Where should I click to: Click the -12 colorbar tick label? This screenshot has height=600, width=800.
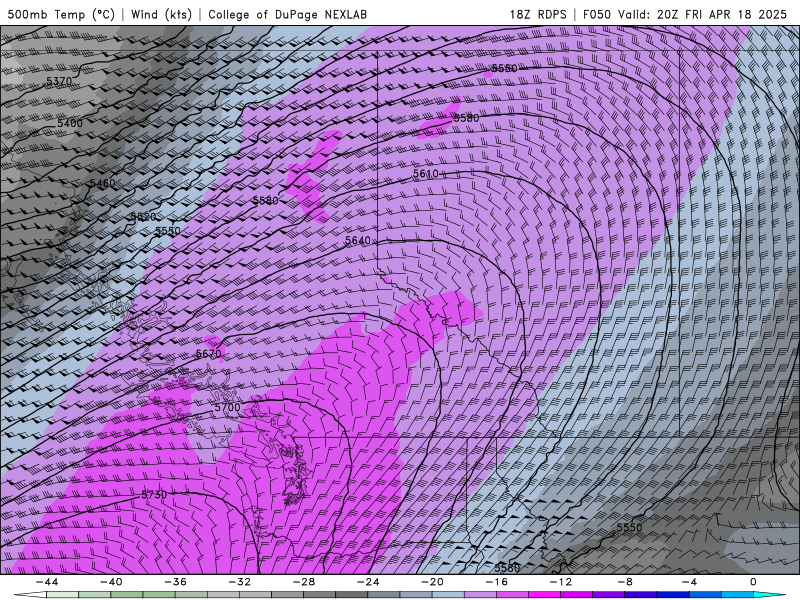(561, 582)
